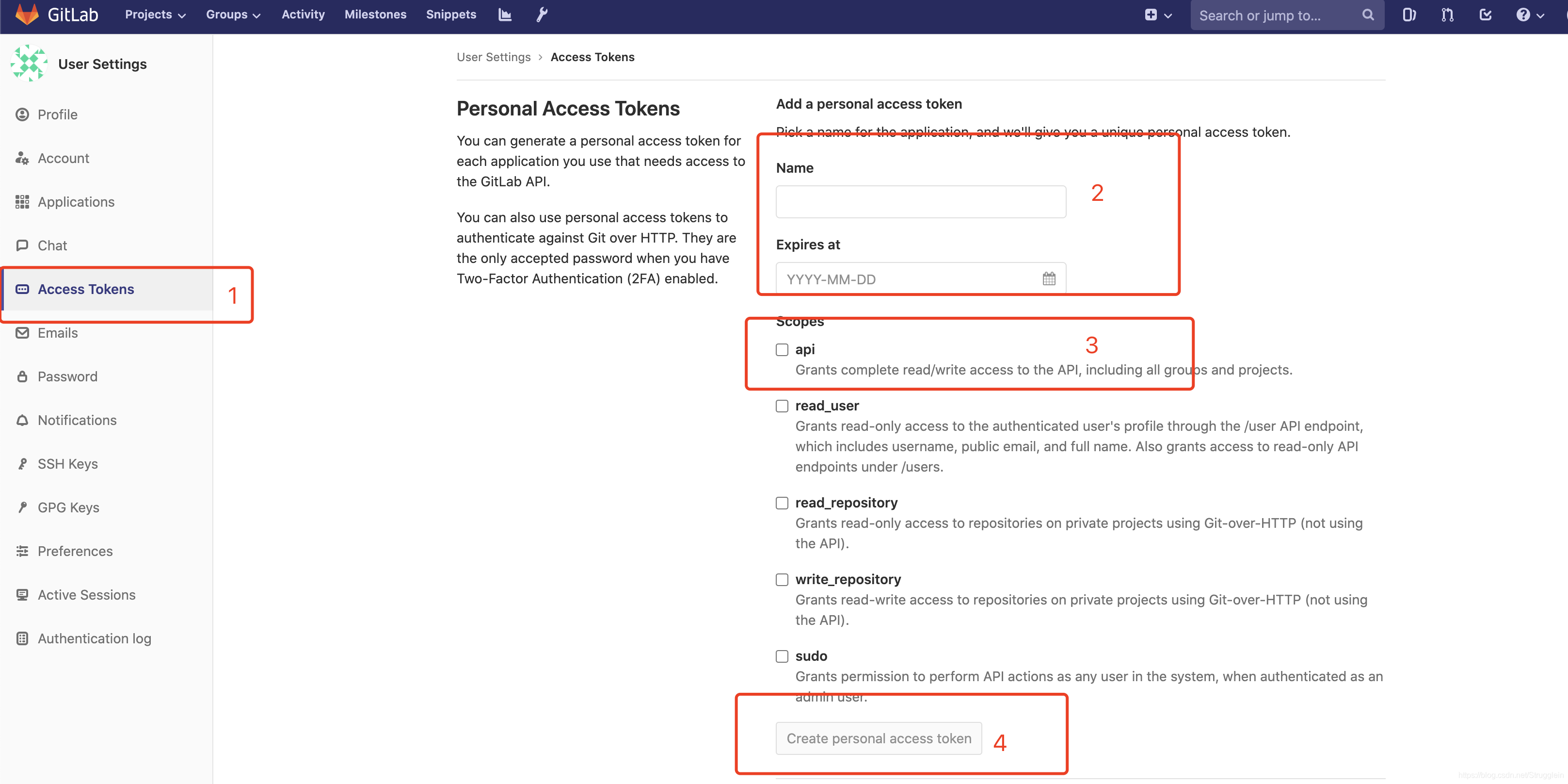Click the Applications grid icon
Image resolution: width=1568 pixels, height=784 pixels.
[x=22, y=202]
